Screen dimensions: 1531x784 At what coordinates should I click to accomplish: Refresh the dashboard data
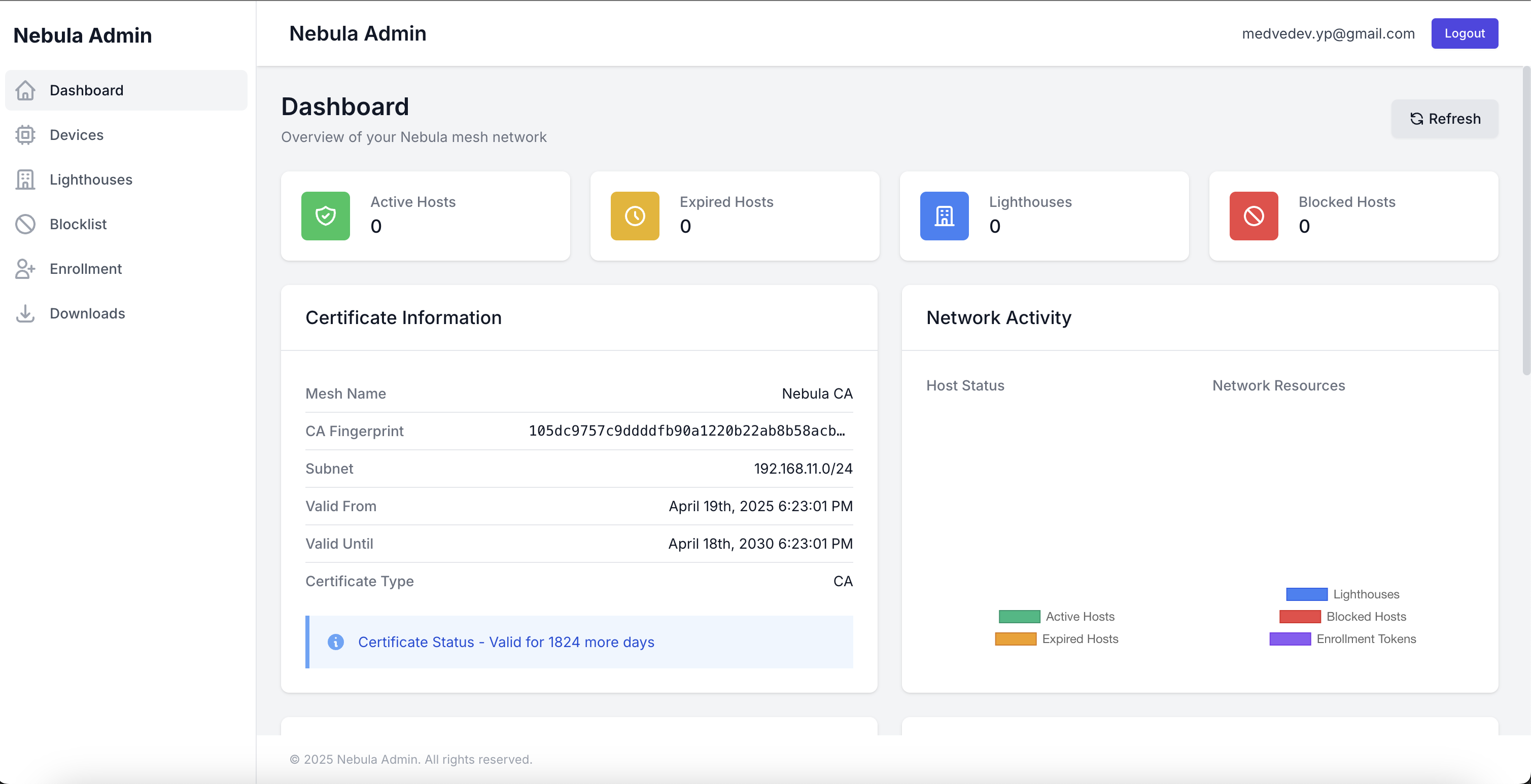(x=1444, y=119)
